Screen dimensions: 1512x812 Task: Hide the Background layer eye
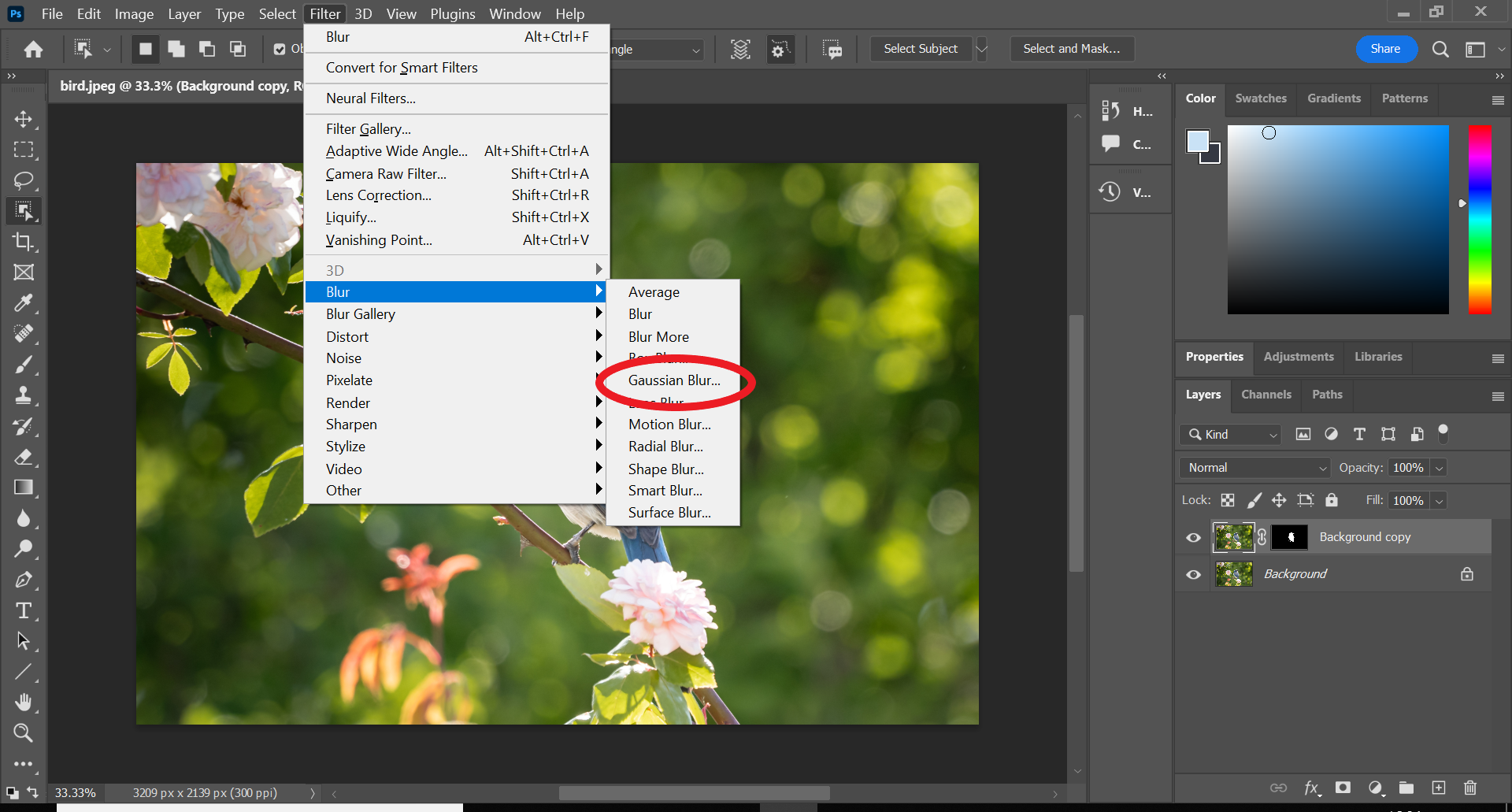pyautogui.click(x=1194, y=574)
